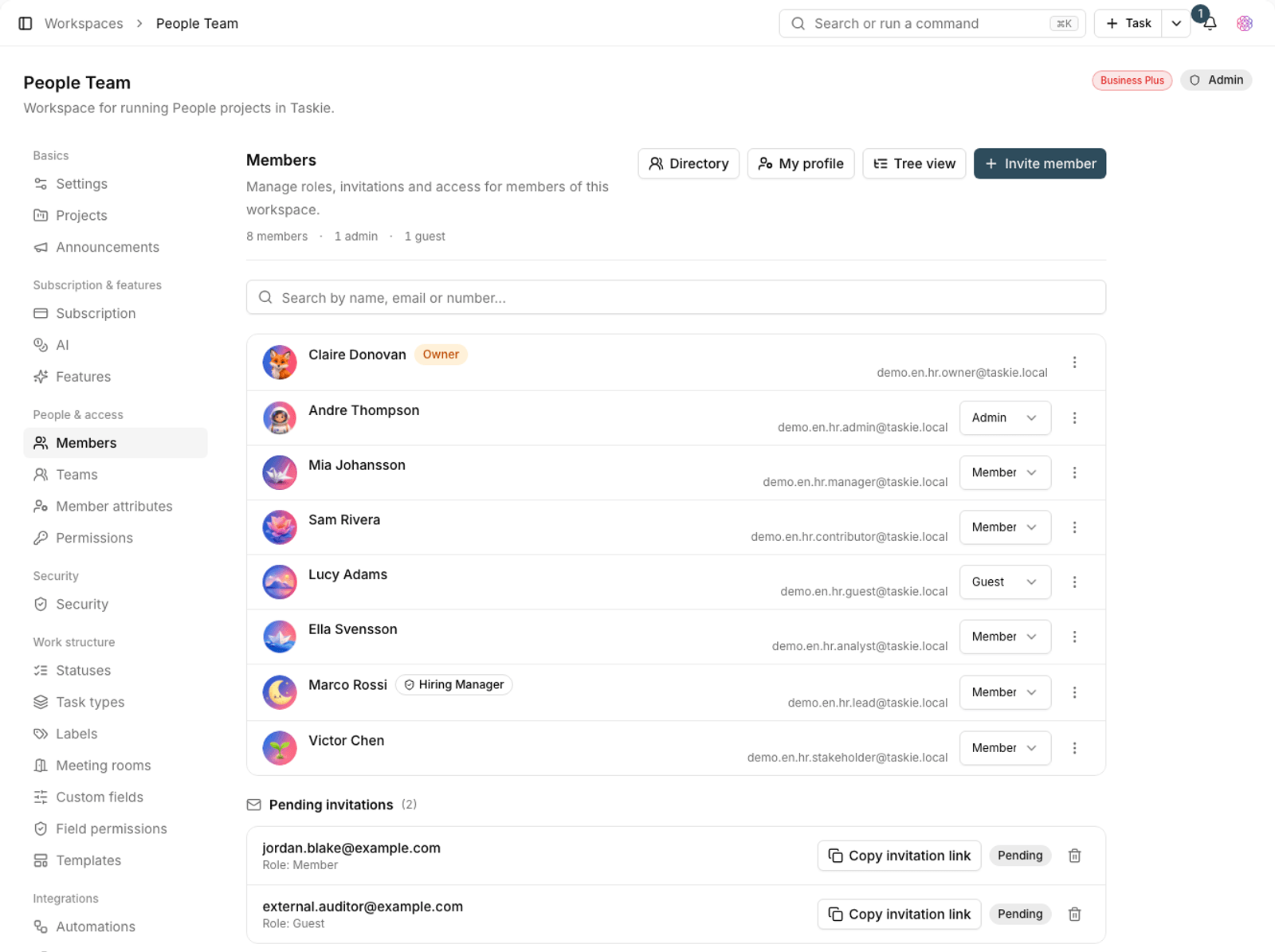Focus the Search or run a command box
The width and height of the screenshot is (1275, 952).
[x=932, y=23]
